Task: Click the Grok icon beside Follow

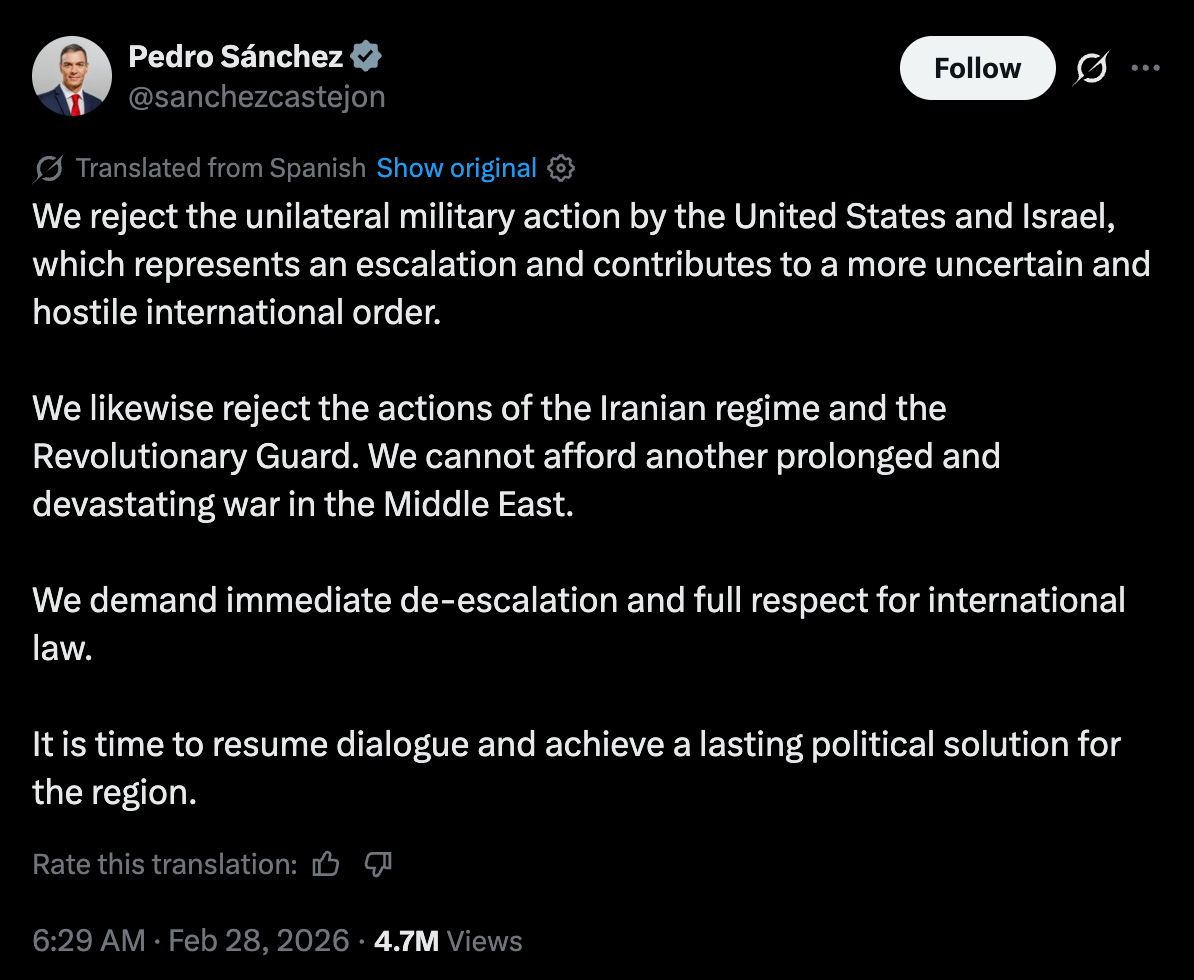Action: pyautogui.click(x=1091, y=68)
